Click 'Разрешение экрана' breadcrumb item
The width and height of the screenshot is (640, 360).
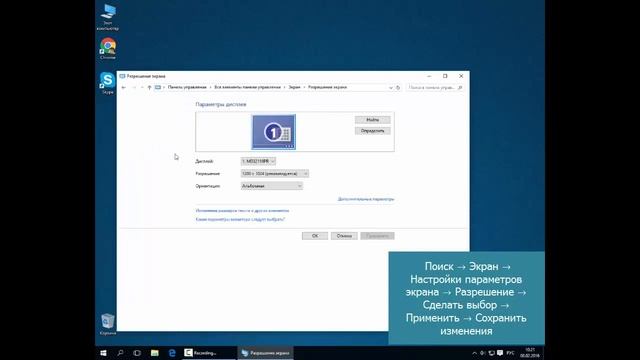(x=327, y=87)
